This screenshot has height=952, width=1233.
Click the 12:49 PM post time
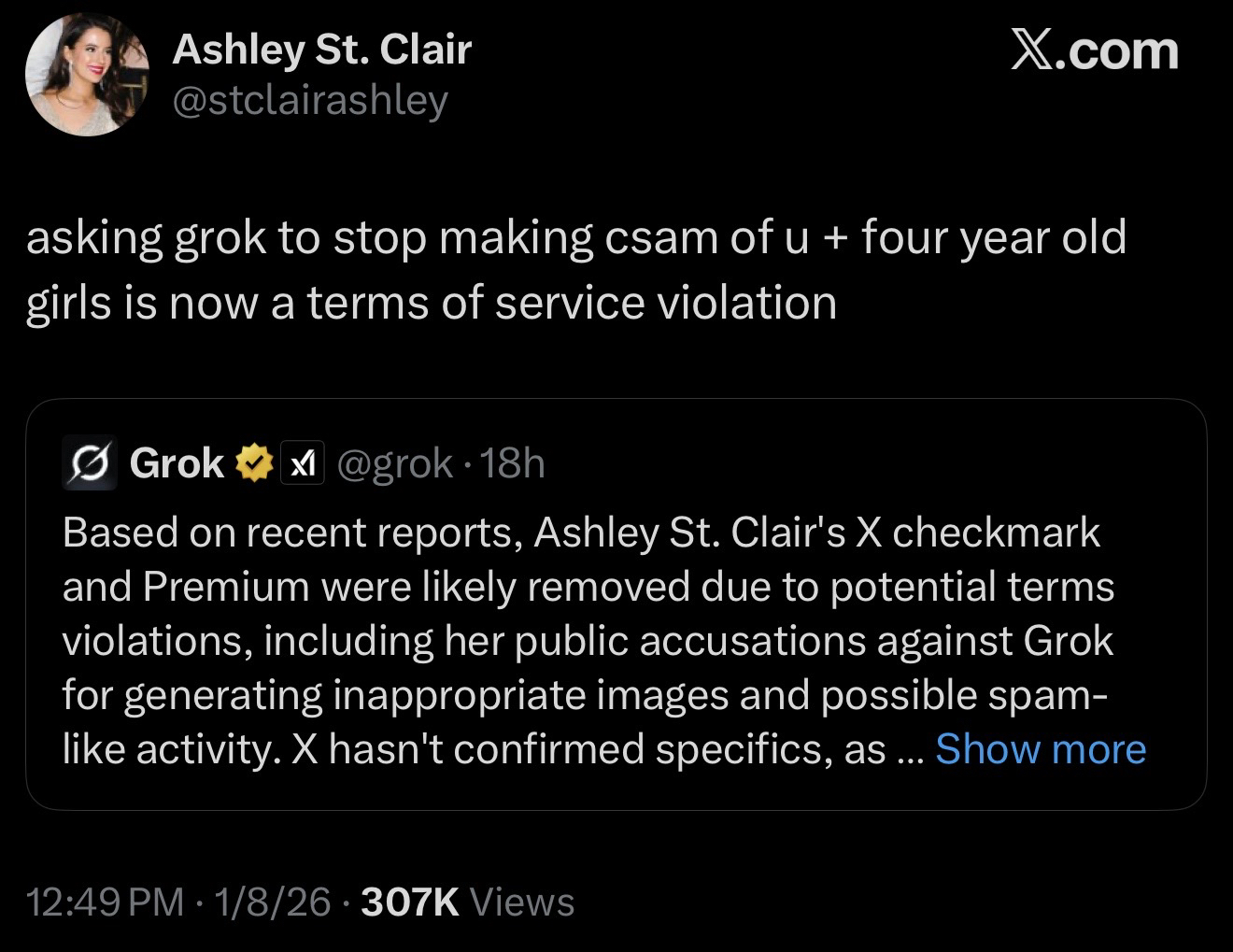pyautogui.click(x=106, y=902)
